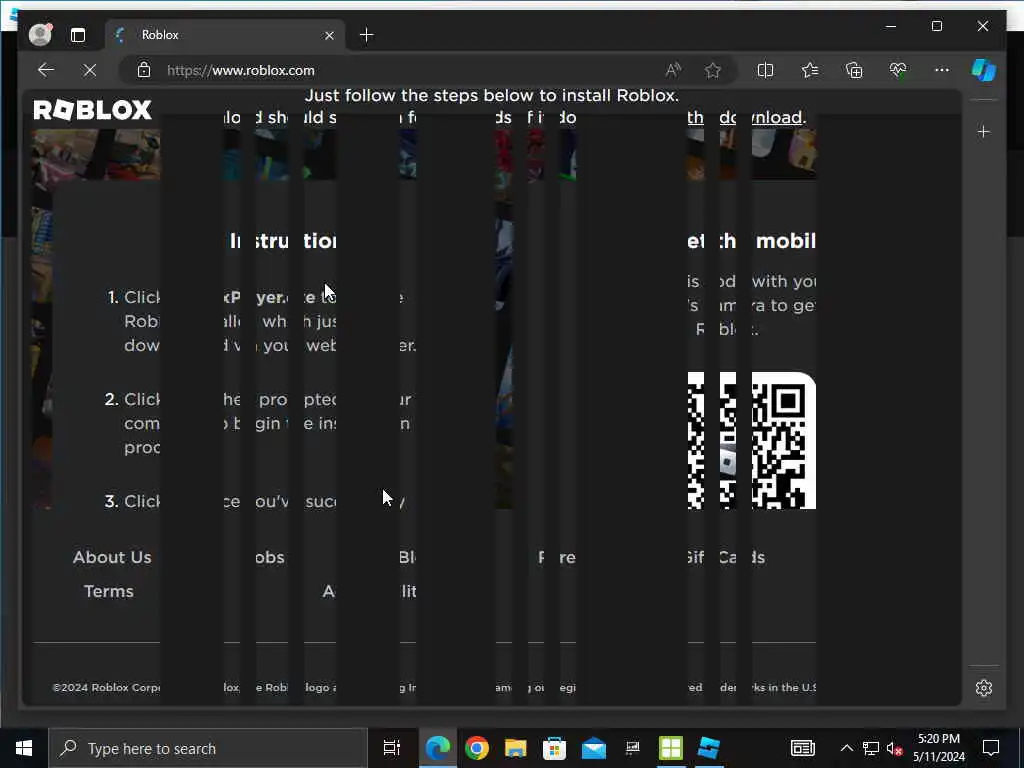
Task: Open File Explorer from the taskbar
Action: 515,748
